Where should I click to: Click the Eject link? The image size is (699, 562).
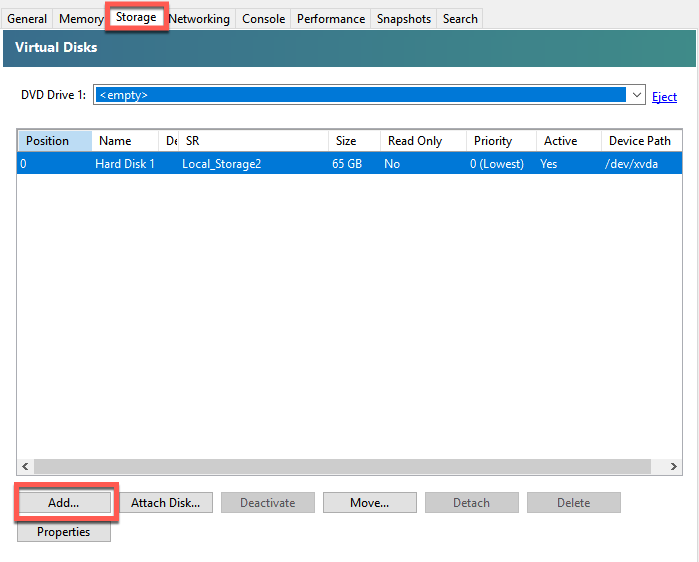[664, 97]
